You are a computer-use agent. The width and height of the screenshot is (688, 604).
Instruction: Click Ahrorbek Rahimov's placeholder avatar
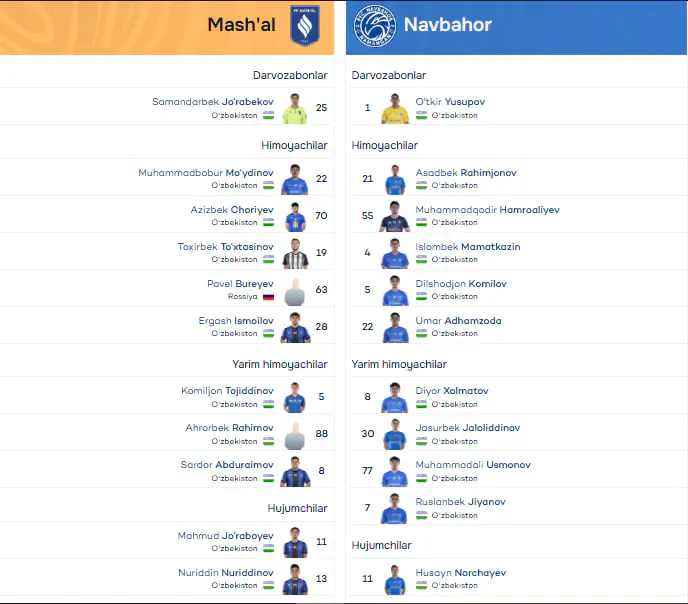coord(295,436)
